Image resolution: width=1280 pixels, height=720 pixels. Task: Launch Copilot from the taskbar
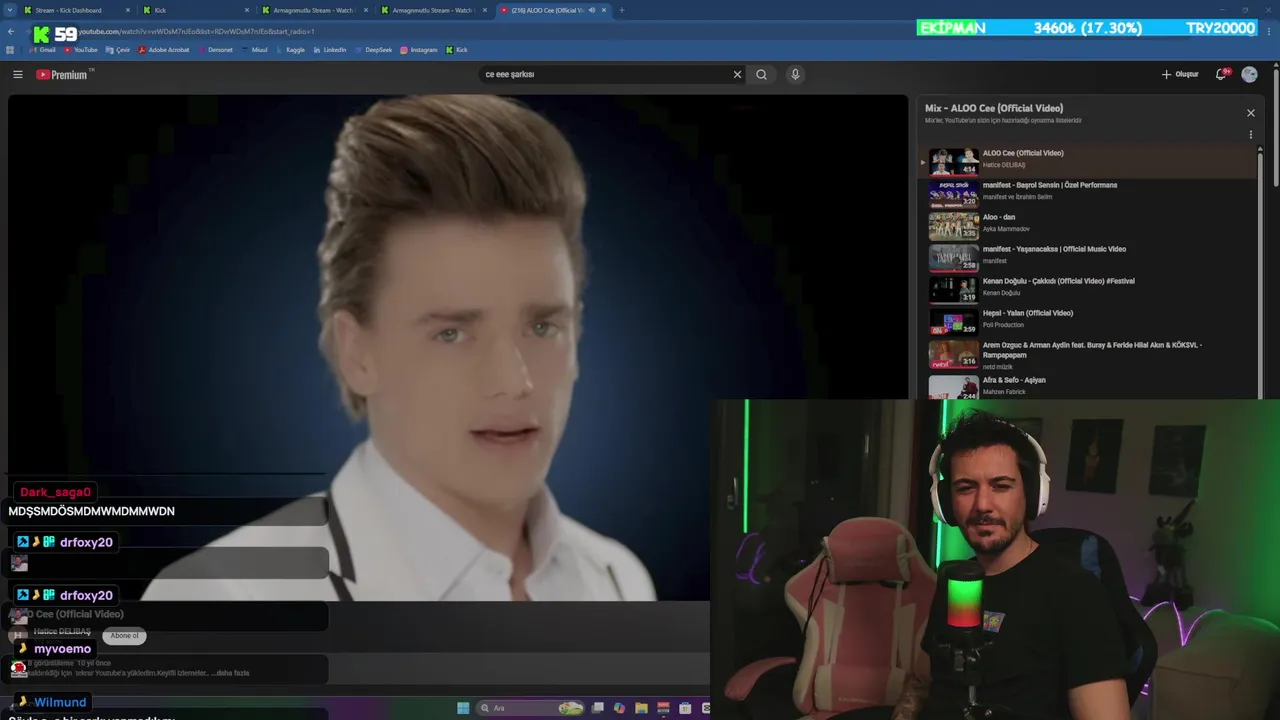pos(620,708)
